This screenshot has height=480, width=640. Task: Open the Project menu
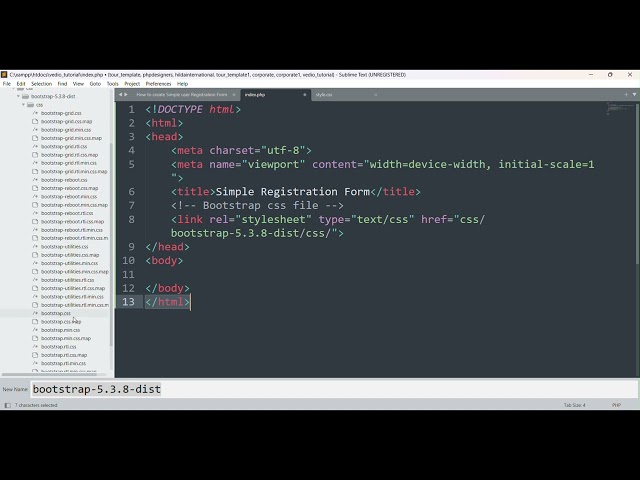[x=132, y=84]
